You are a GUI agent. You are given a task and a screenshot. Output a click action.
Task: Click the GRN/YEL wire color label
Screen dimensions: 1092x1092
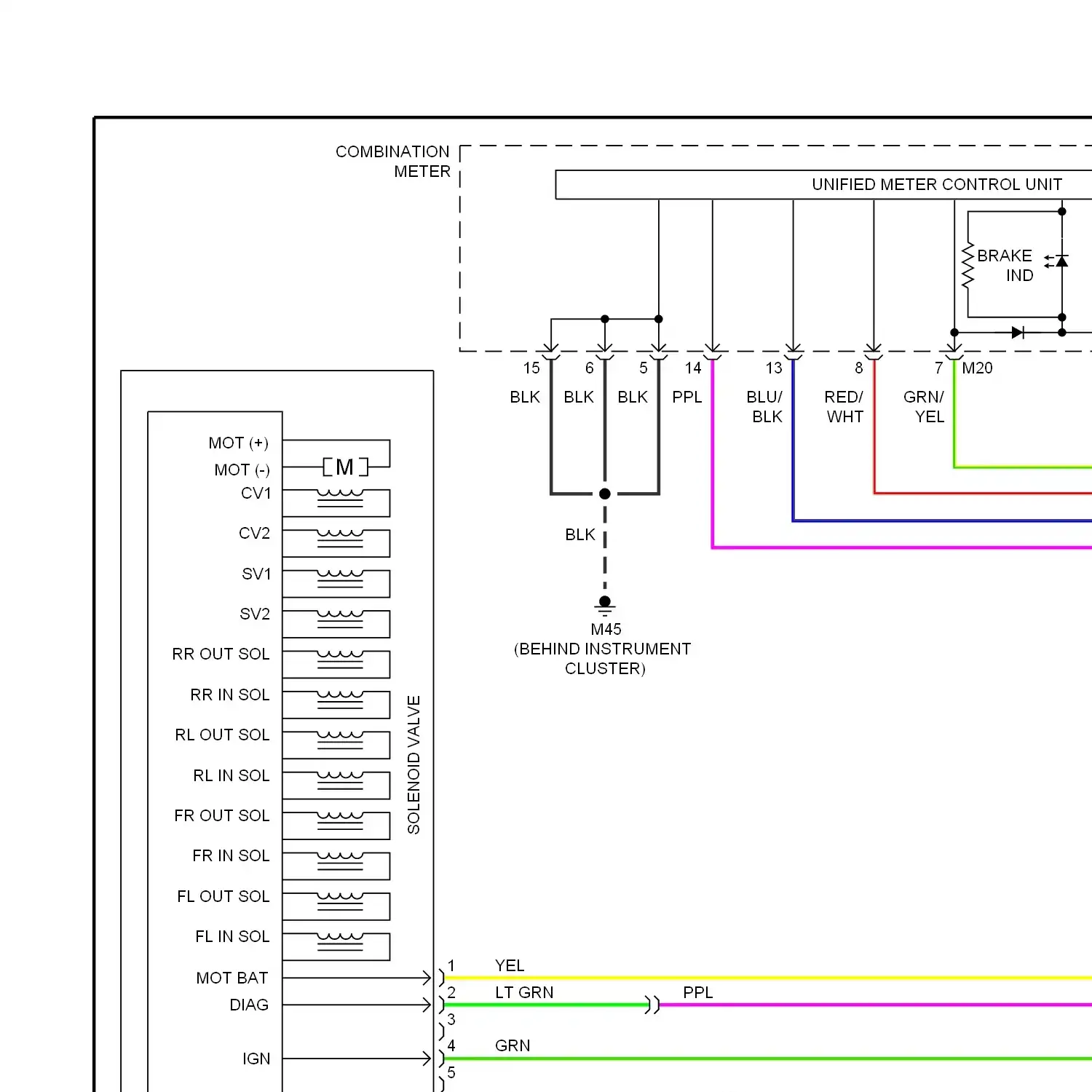[x=925, y=407]
